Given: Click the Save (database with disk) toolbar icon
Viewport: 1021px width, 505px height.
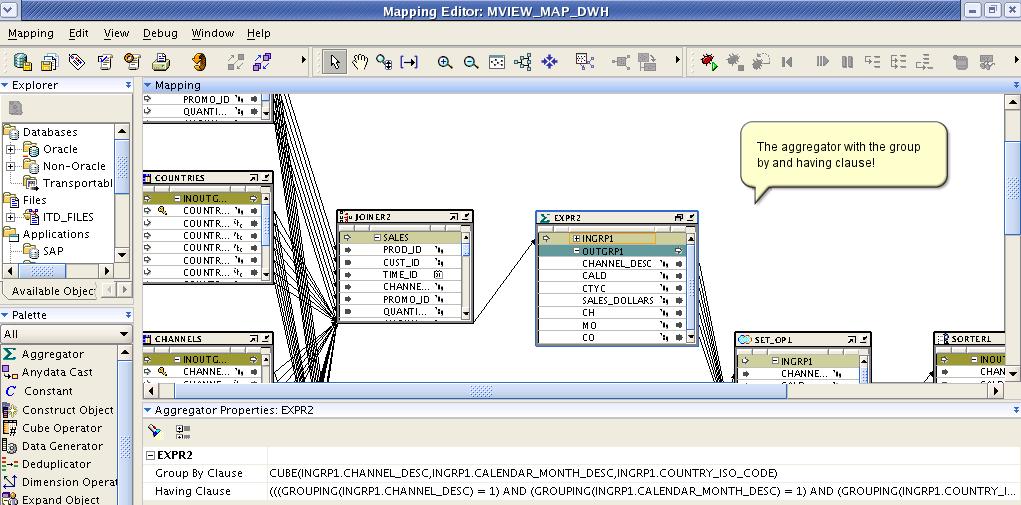Looking at the screenshot, I should tap(23, 62).
